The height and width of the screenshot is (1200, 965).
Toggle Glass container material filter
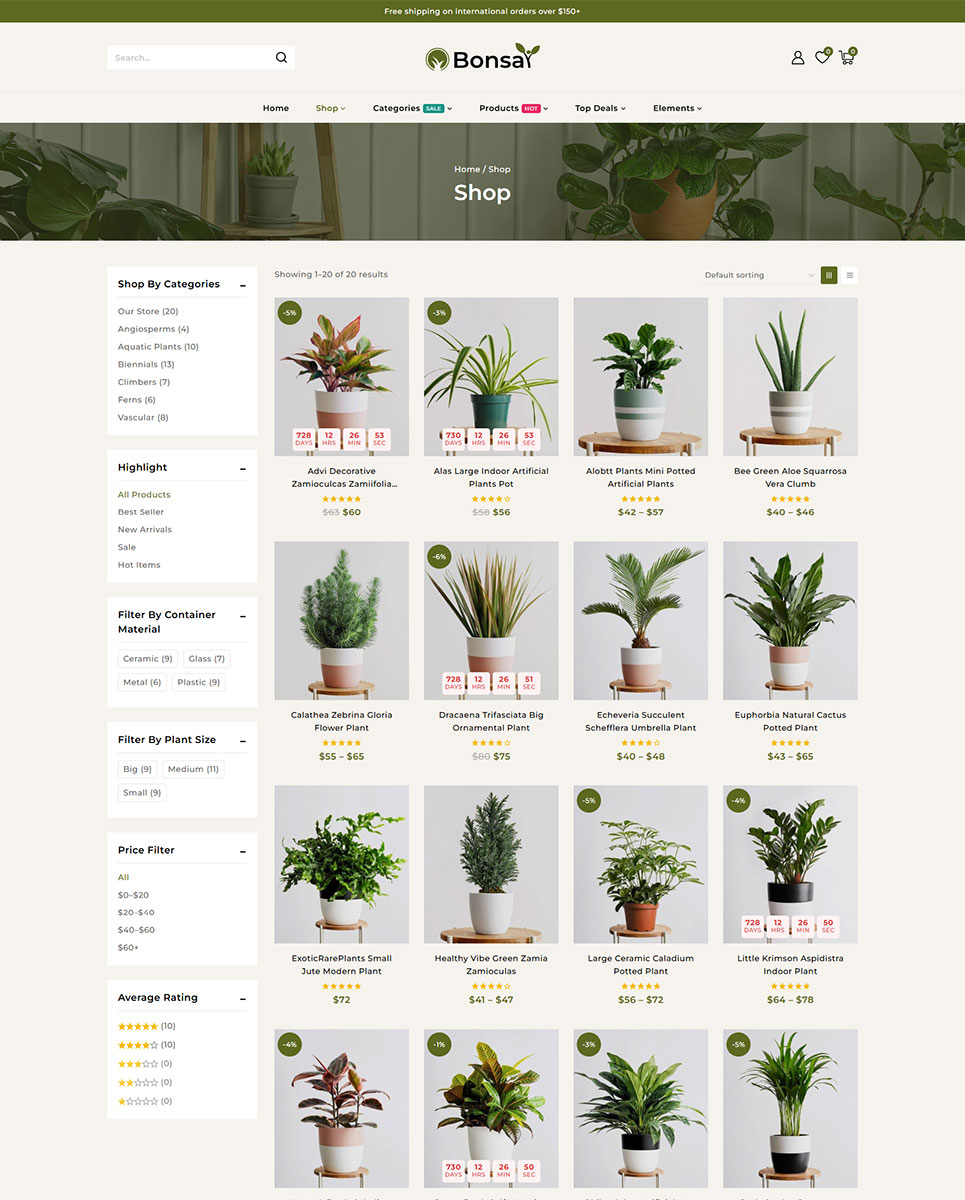pos(207,659)
